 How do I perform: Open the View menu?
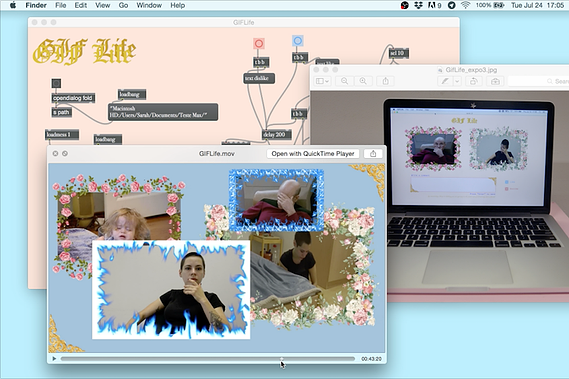(x=102, y=5)
